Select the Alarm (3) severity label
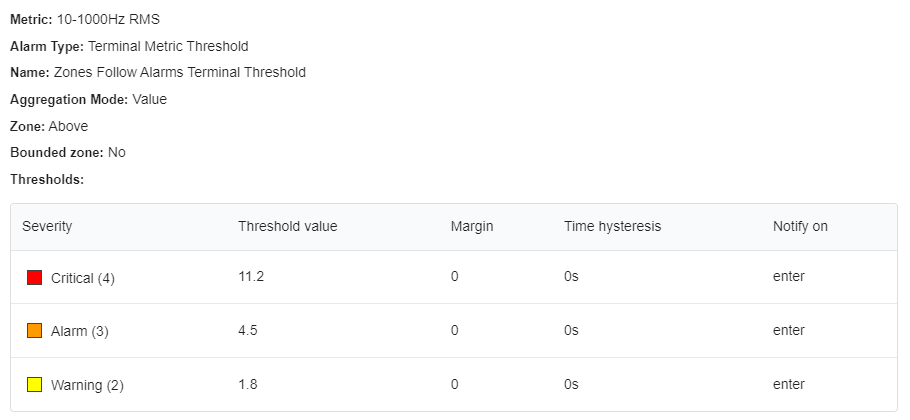Viewport: 910px width, 420px height. [x=80, y=332]
